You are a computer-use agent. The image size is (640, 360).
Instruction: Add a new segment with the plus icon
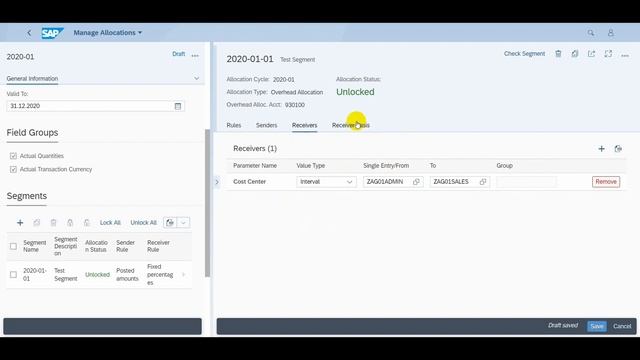pos(20,222)
